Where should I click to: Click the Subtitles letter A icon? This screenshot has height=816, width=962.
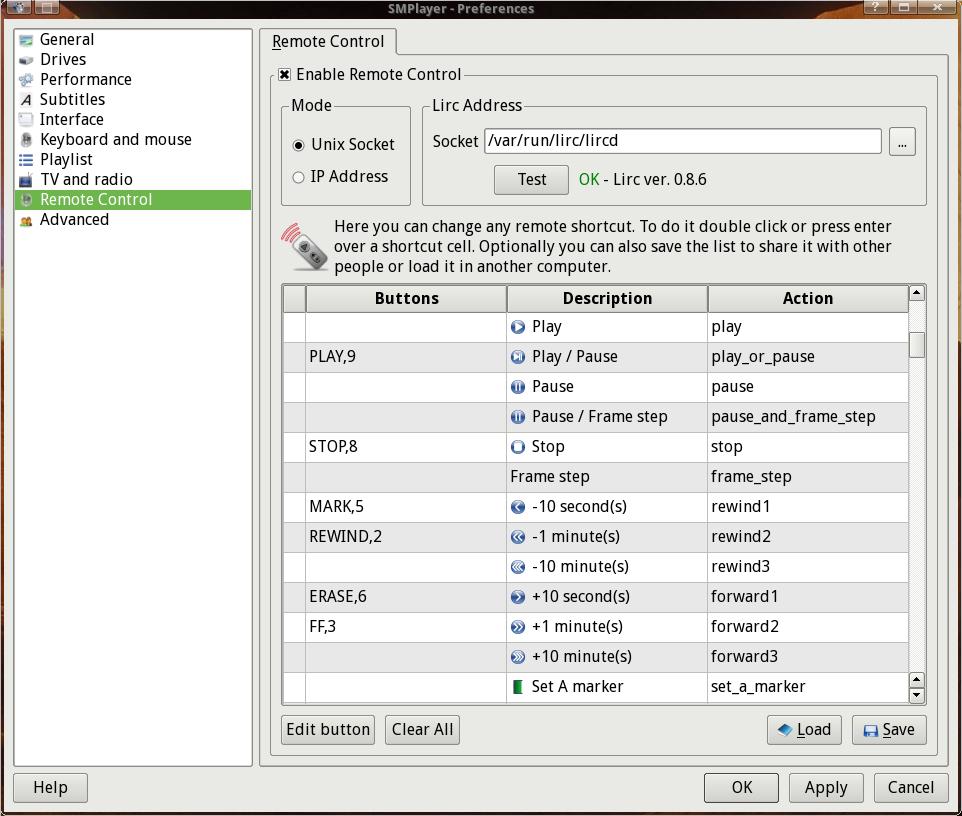(26, 100)
